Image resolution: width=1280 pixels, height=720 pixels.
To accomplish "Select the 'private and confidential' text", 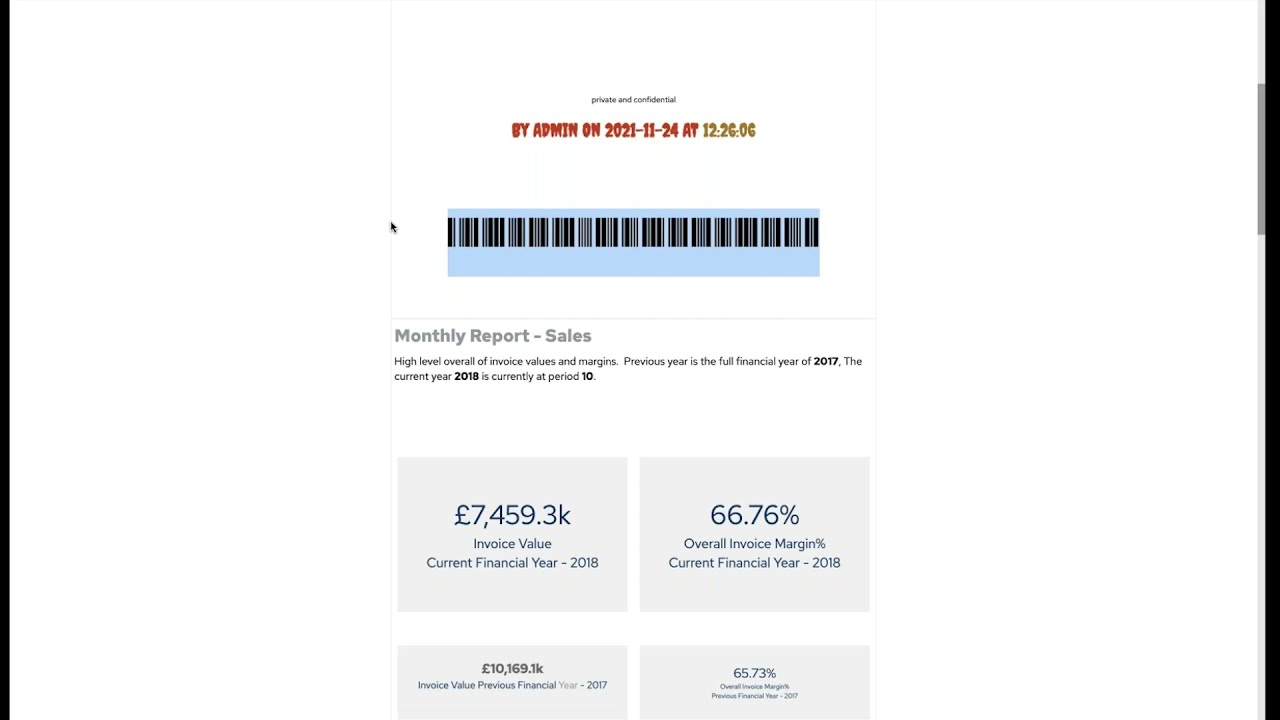I will tap(633, 100).
